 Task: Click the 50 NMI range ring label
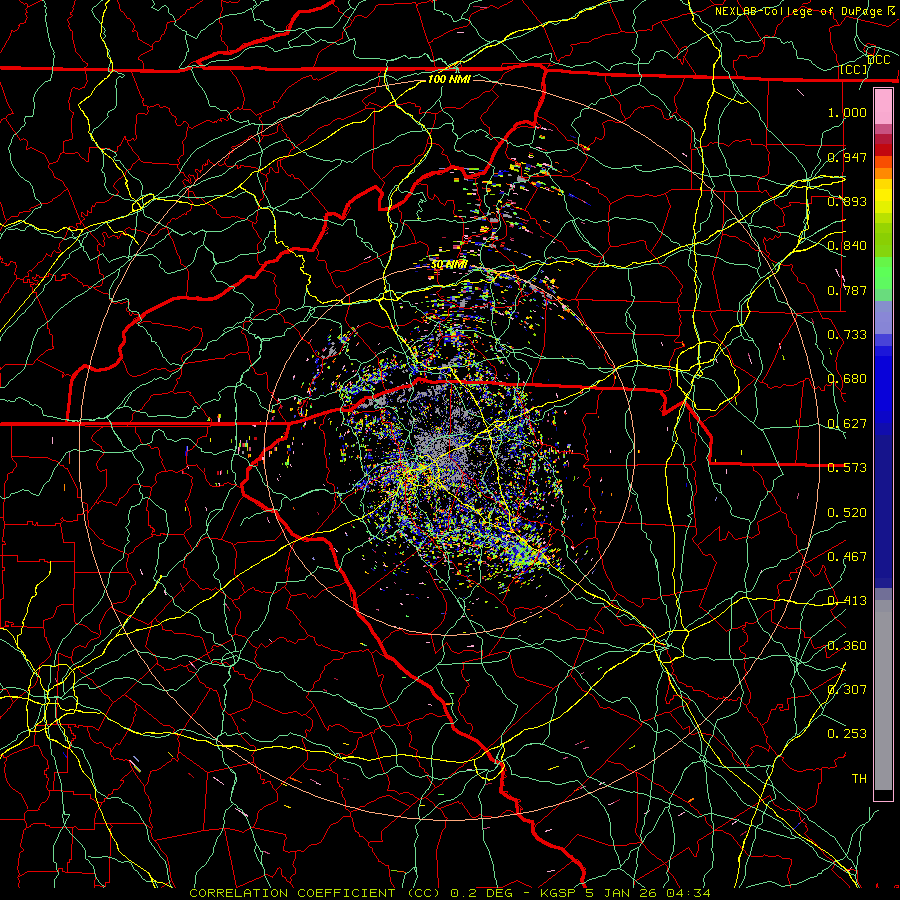[x=449, y=265]
